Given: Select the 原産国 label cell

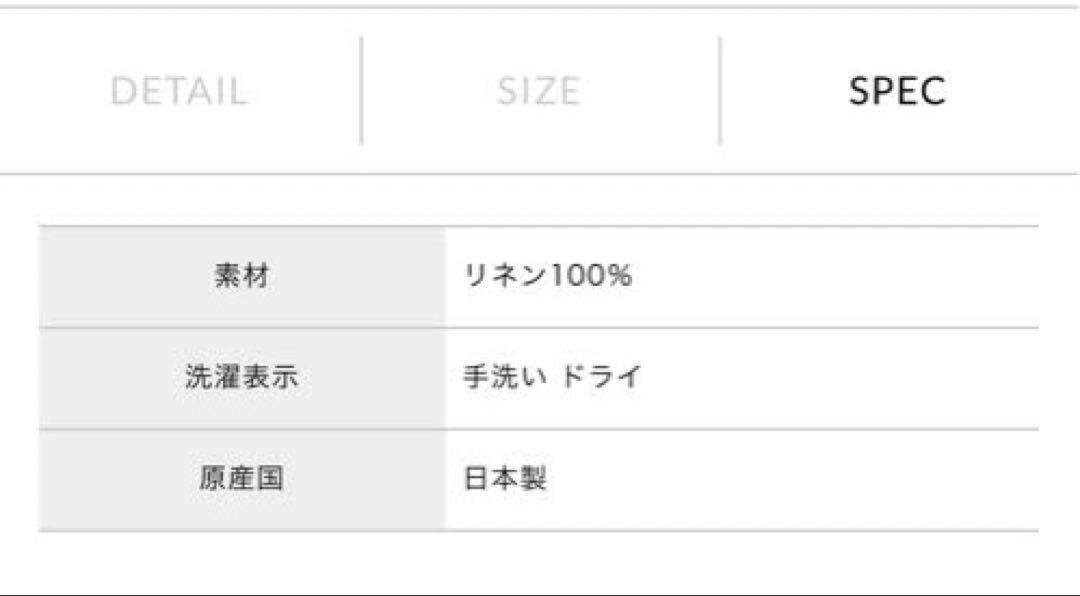Looking at the screenshot, I should pos(242,479).
